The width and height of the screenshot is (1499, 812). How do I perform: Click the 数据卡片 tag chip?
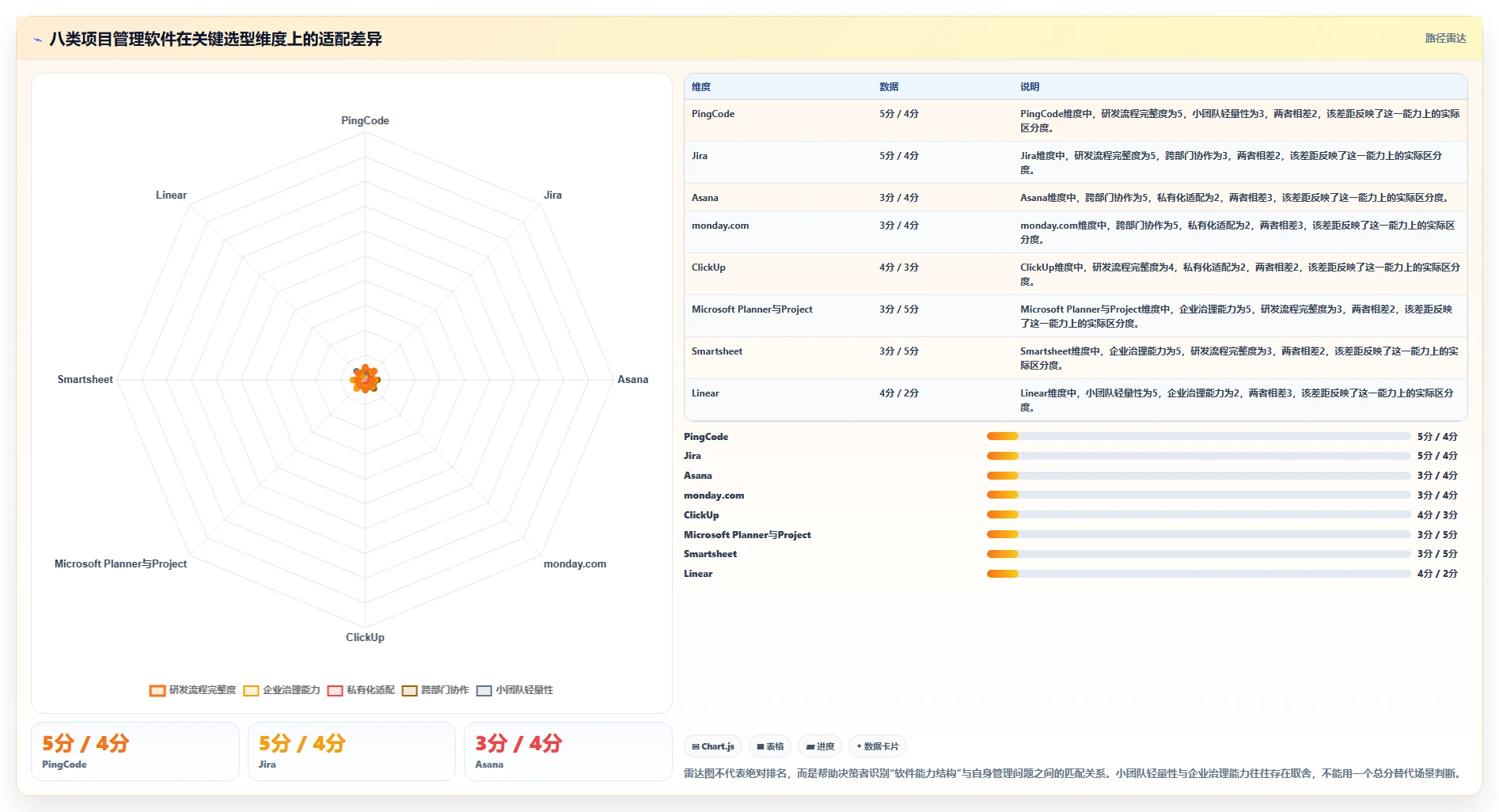[x=877, y=746]
